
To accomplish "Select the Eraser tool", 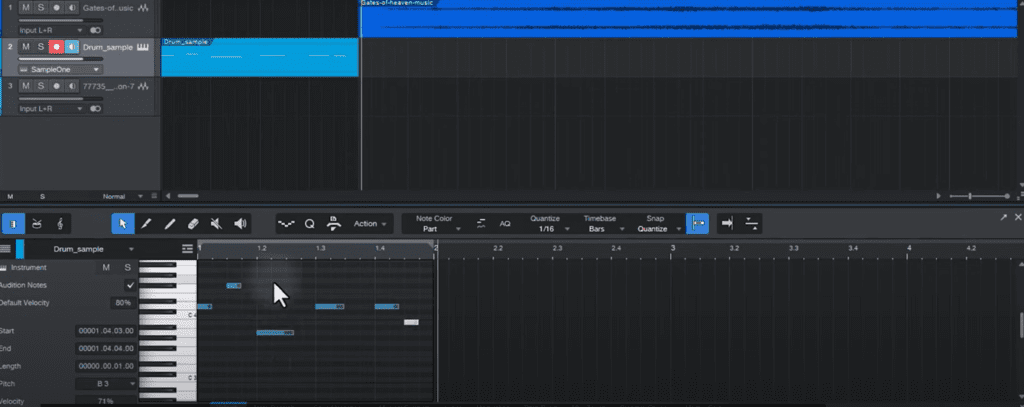I will point(193,224).
